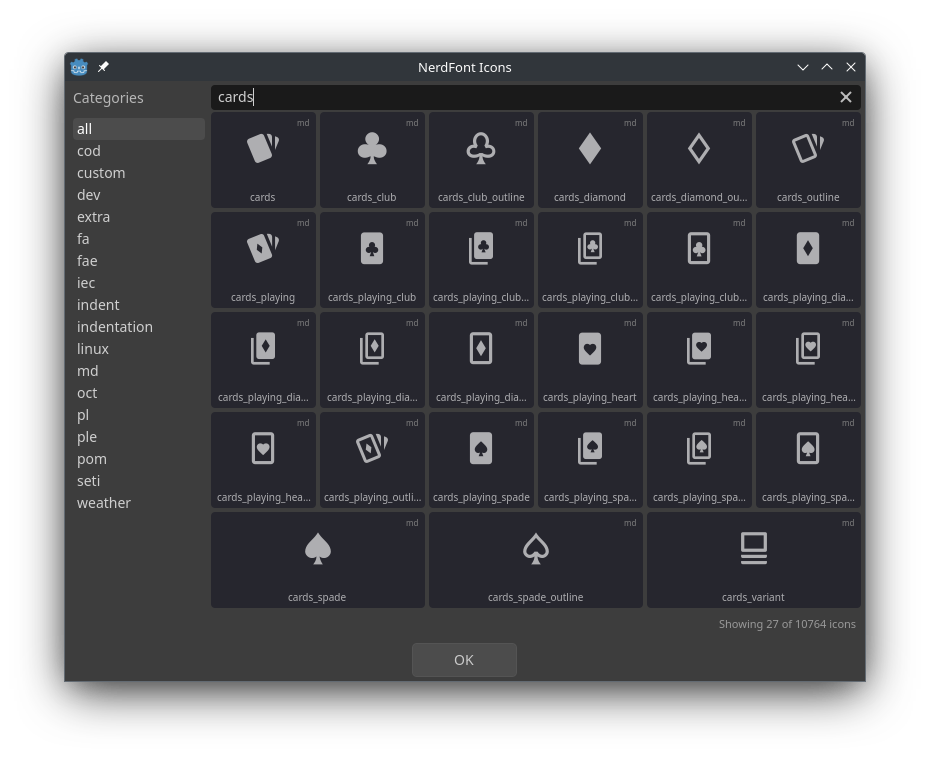Viewport: 930px width, 758px height.
Task: Choose the 'pl' category
Action: [x=139, y=415]
